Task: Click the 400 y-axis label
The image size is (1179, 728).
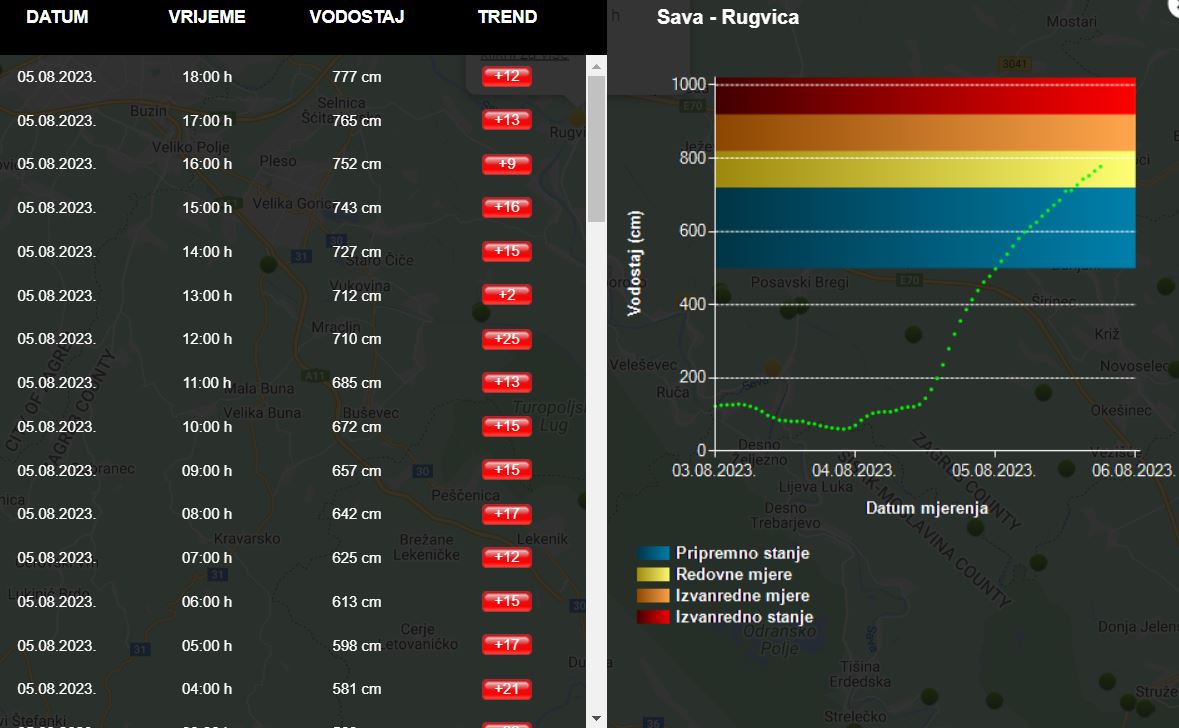Action: click(x=693, y=305)
